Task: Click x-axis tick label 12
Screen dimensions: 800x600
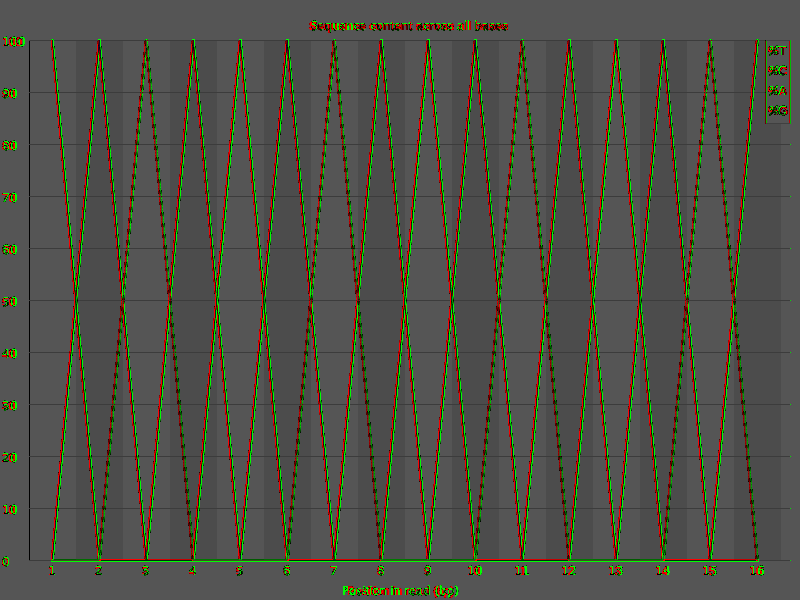Action: (569, 571)
